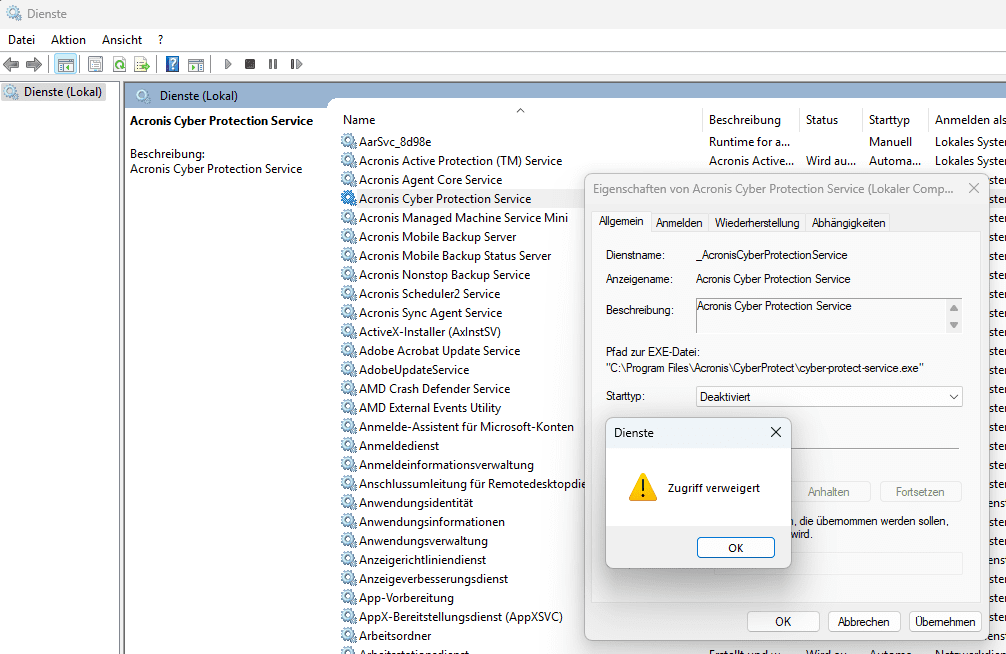Open the Starttyp dropdown showing Deaktiviert
Image resolution: width=1006 pixels, height=654 pixels.
click(x=828, y=397)
